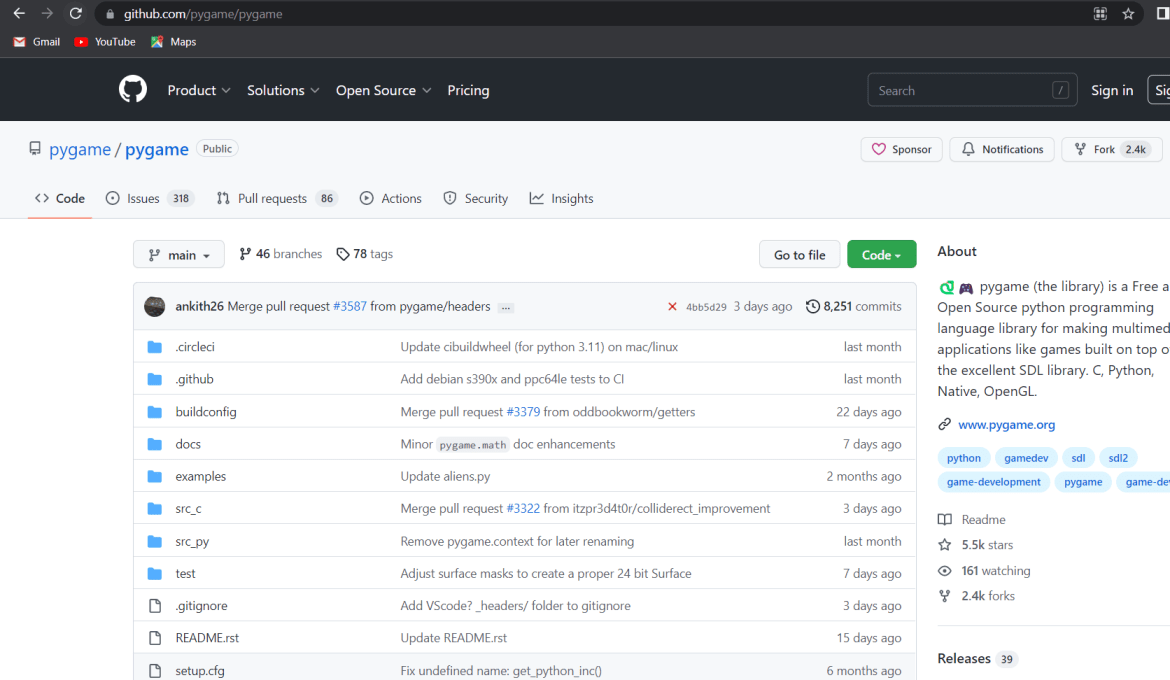View the 8,251 commits history
Screen dimensions: 1170x680
coord(854,306)
